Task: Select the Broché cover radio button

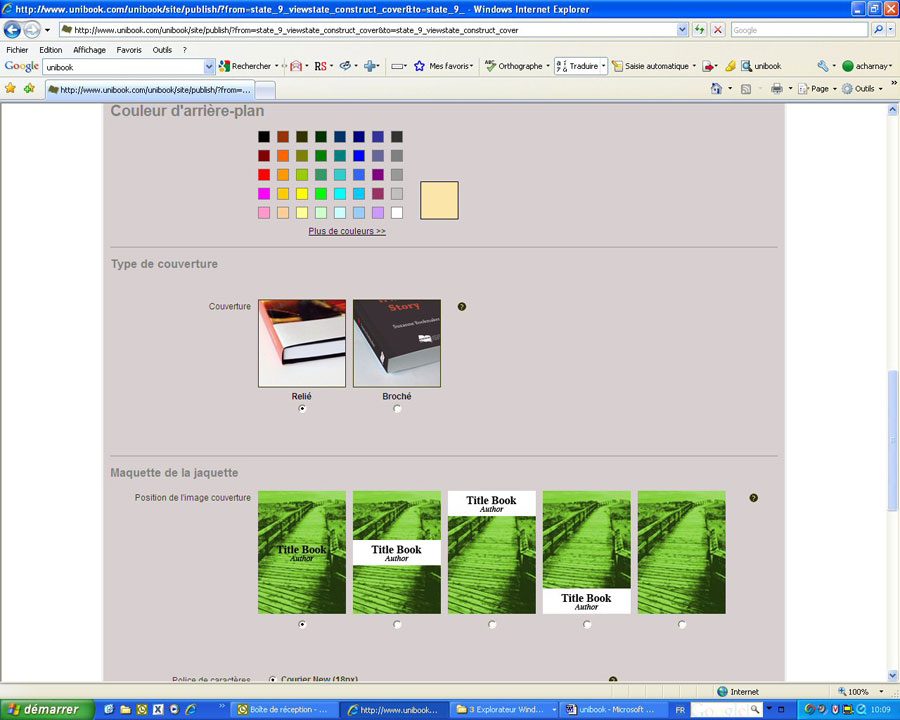Action: (x=397, y=408)
